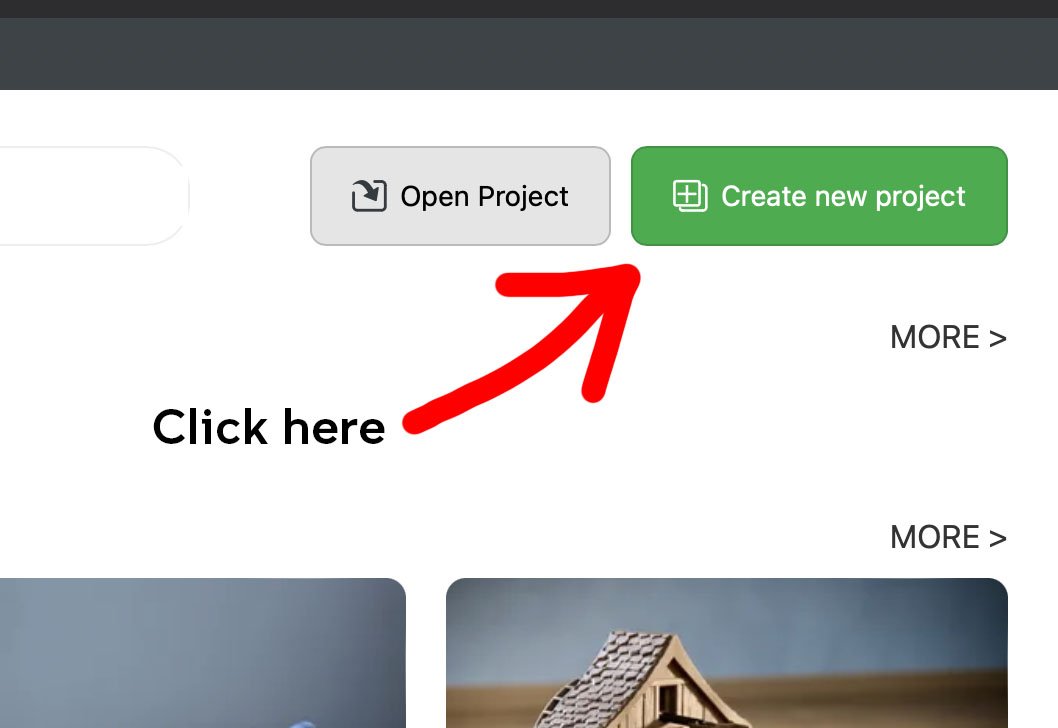This screenshot has height=728, width=1058.
Task: Click the black title bar strip
Action: tap(529, 9)
